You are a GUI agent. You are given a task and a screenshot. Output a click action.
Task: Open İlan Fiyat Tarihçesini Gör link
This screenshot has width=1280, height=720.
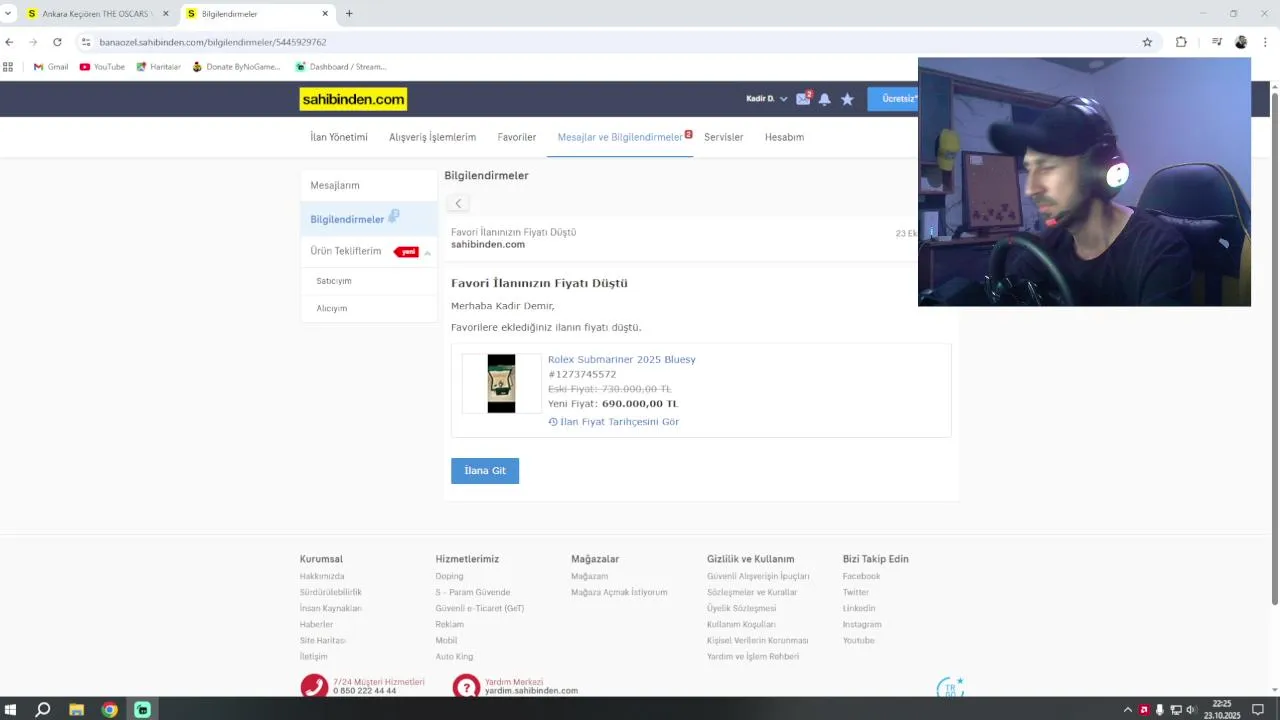click(613, 422)
